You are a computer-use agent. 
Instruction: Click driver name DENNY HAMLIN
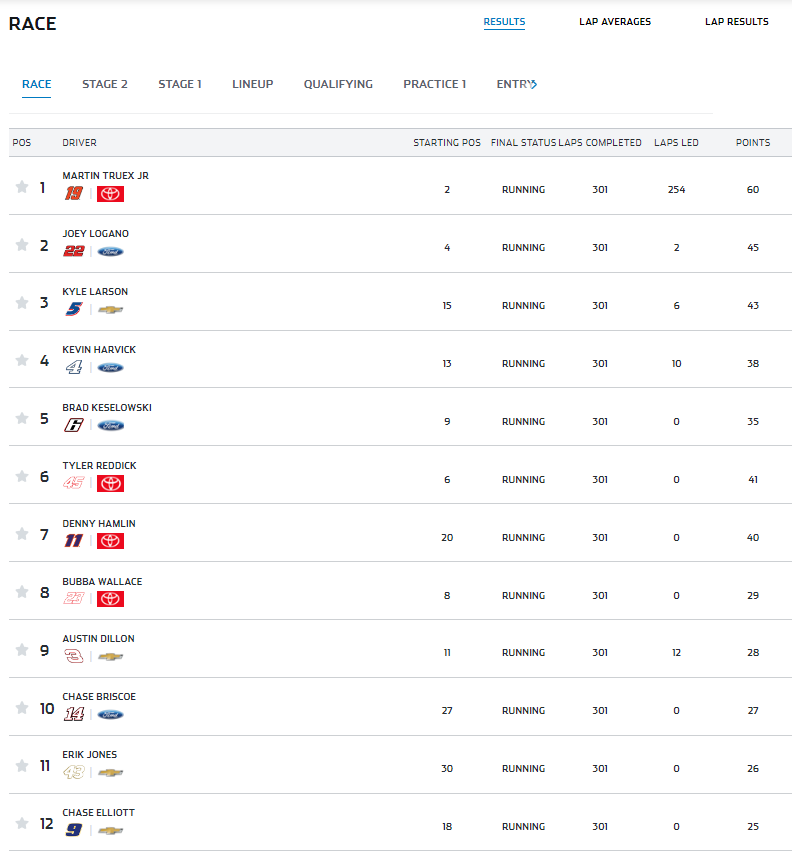(99, 524)
